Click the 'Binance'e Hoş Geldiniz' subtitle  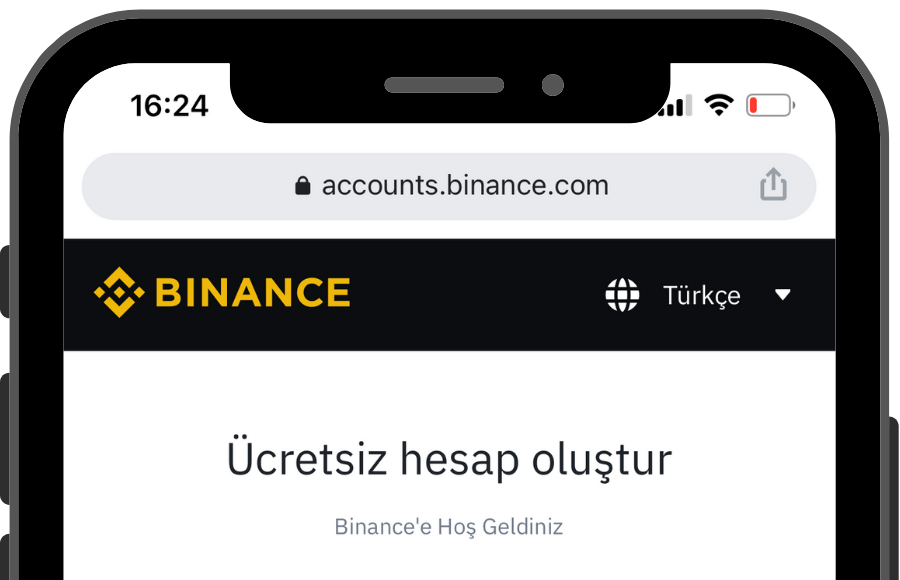[x=449, y=527]
